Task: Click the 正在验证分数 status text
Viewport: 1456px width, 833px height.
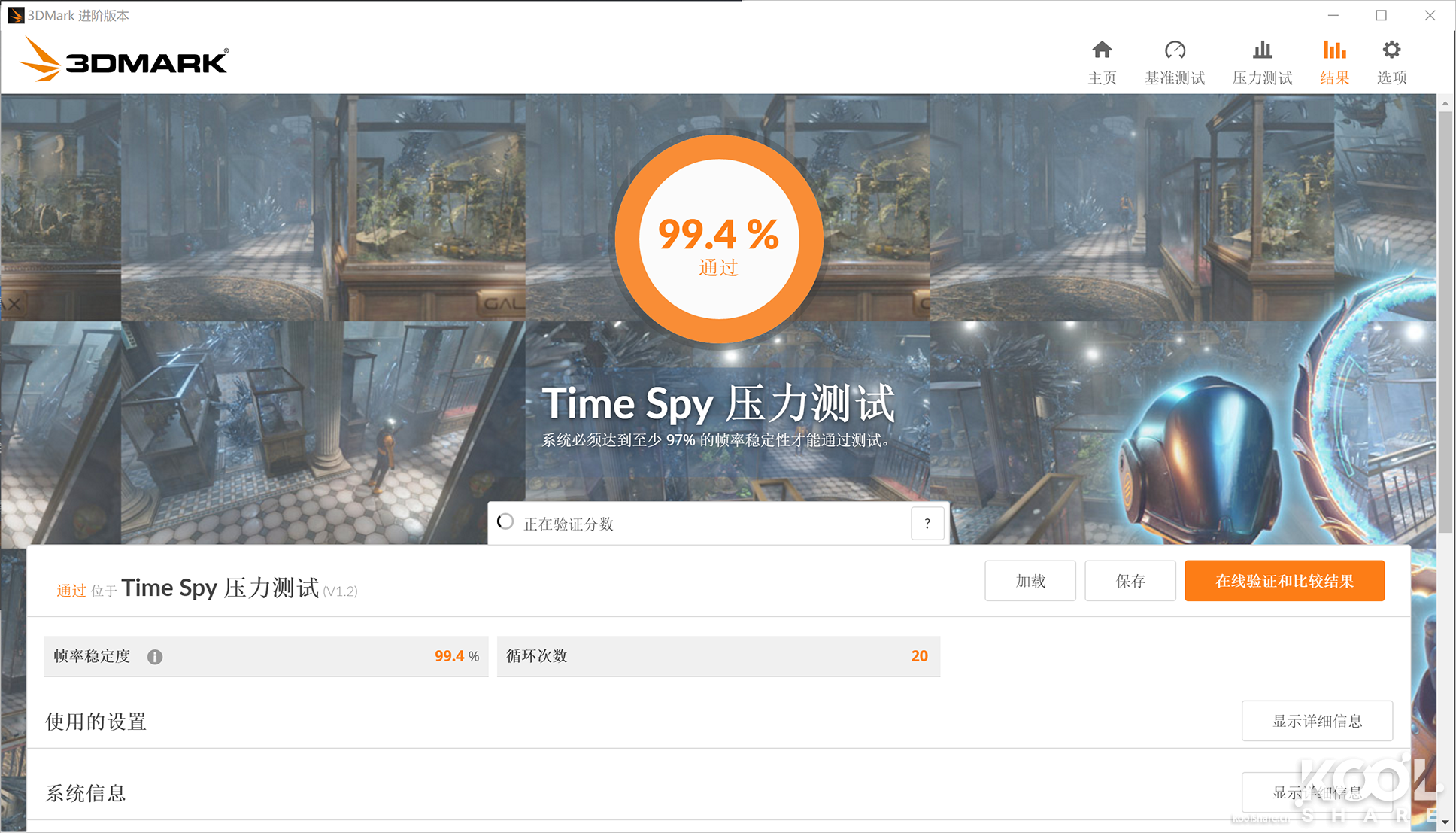Action: click(x=569, y=524)
